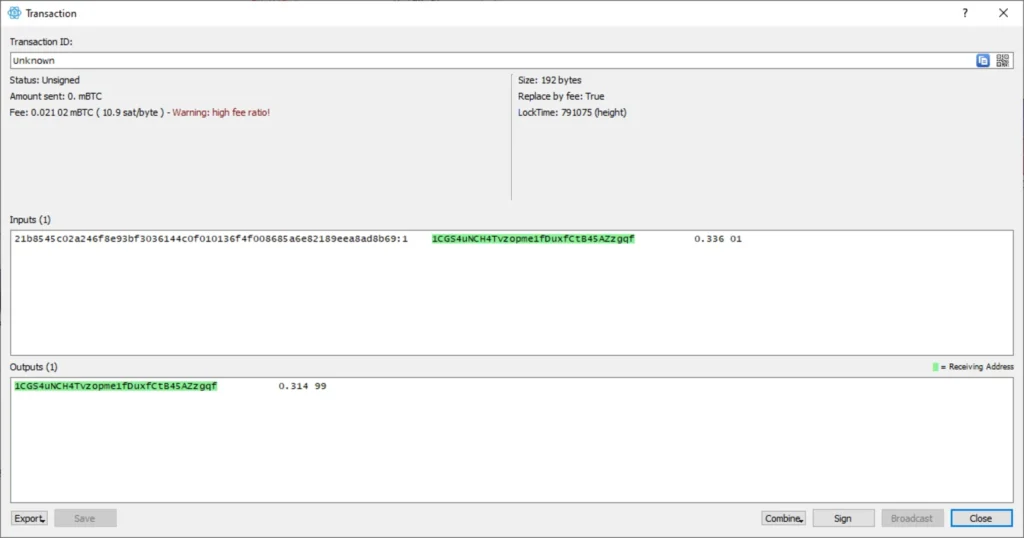Viewport: 1024px width, 538px height.
Task: Open the help question mark button
Action: 965,13
